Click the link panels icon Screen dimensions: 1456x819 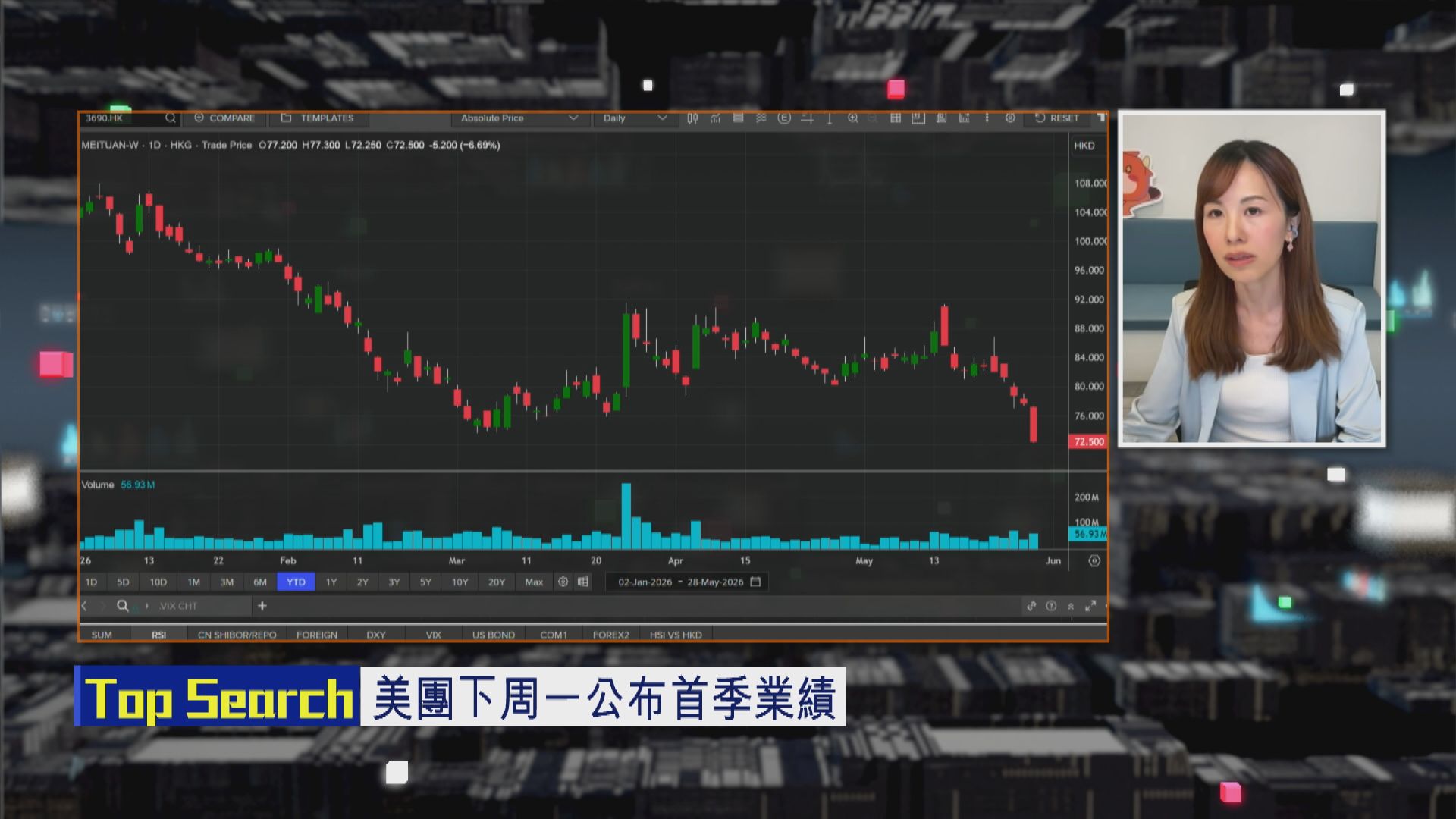coord(1031,606)
